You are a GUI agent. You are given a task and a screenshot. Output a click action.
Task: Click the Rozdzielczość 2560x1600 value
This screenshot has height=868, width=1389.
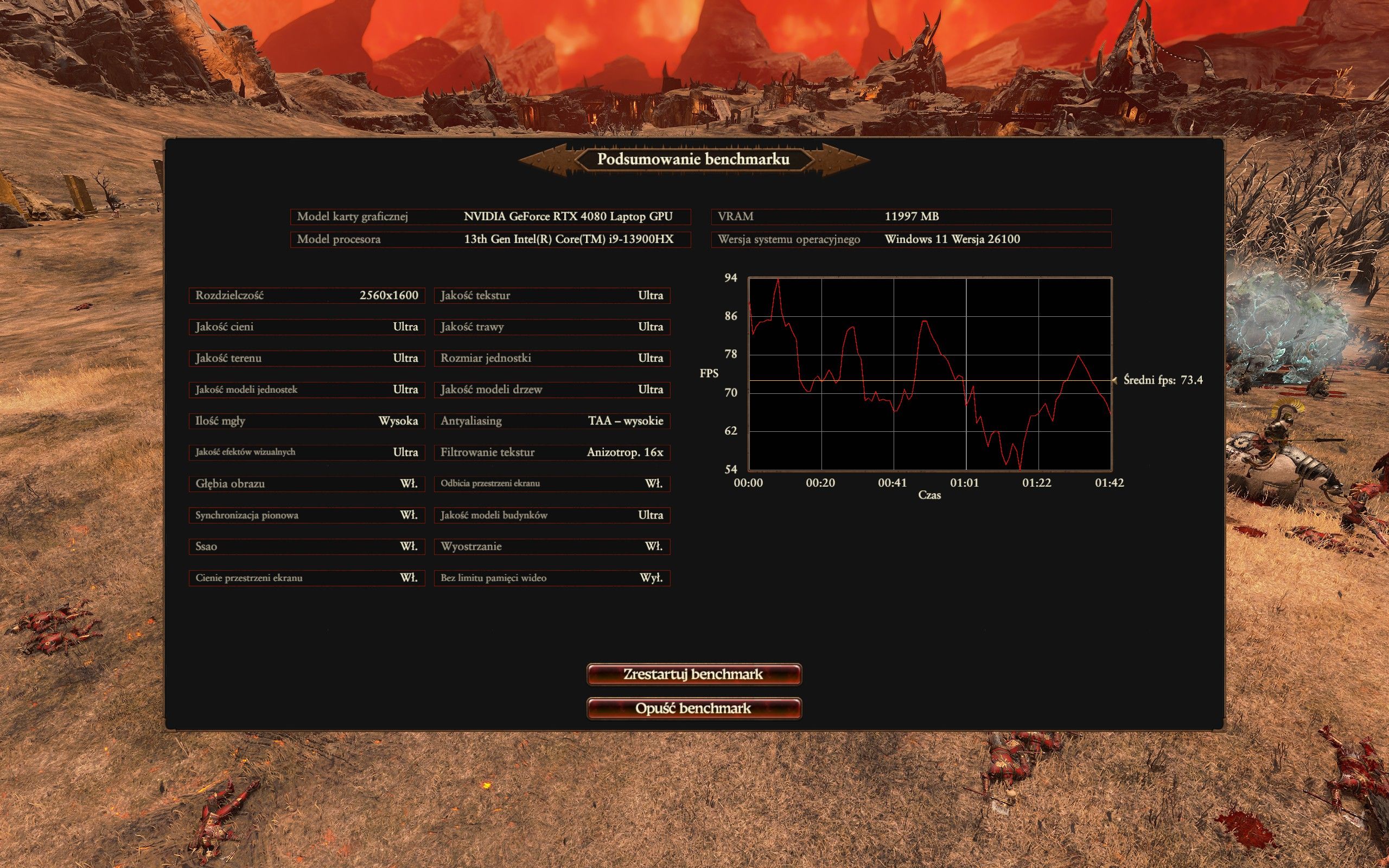point(388,295)
